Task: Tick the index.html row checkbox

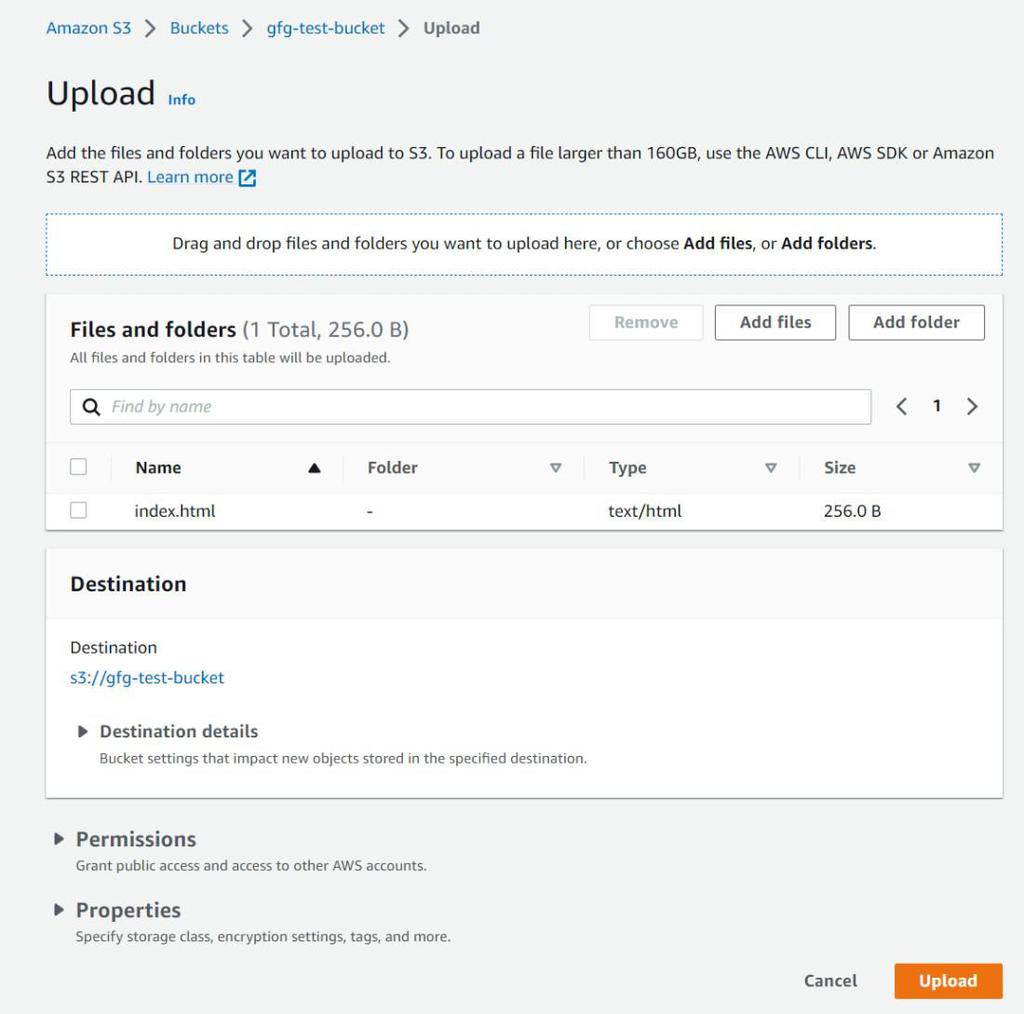Action: click(79, 511)
